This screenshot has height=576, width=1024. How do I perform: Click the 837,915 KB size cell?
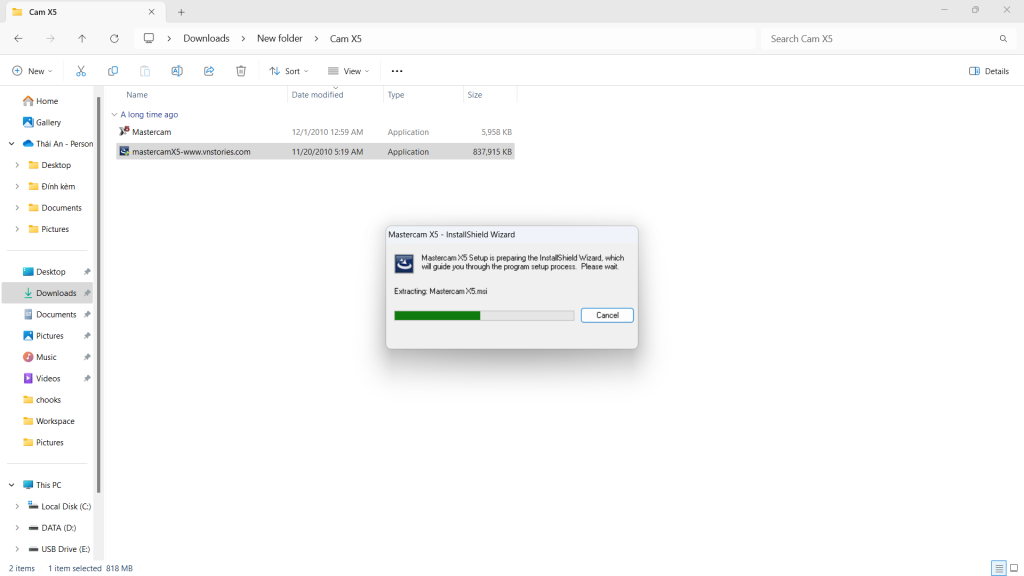point(492,152)
